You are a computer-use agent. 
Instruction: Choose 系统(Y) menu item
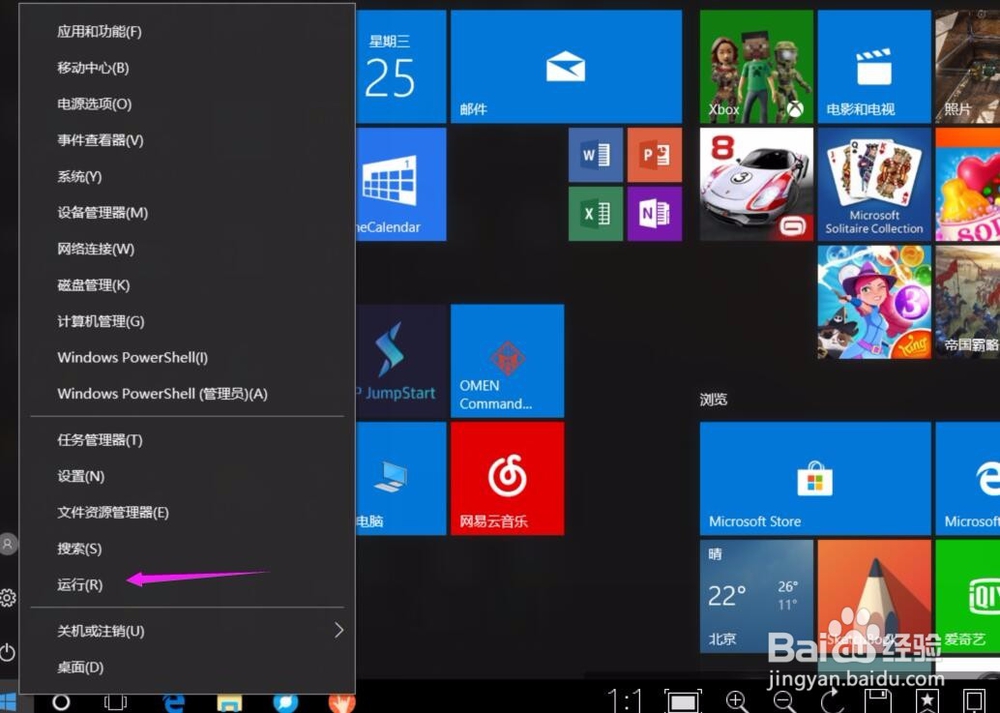(x=187, y=177)
